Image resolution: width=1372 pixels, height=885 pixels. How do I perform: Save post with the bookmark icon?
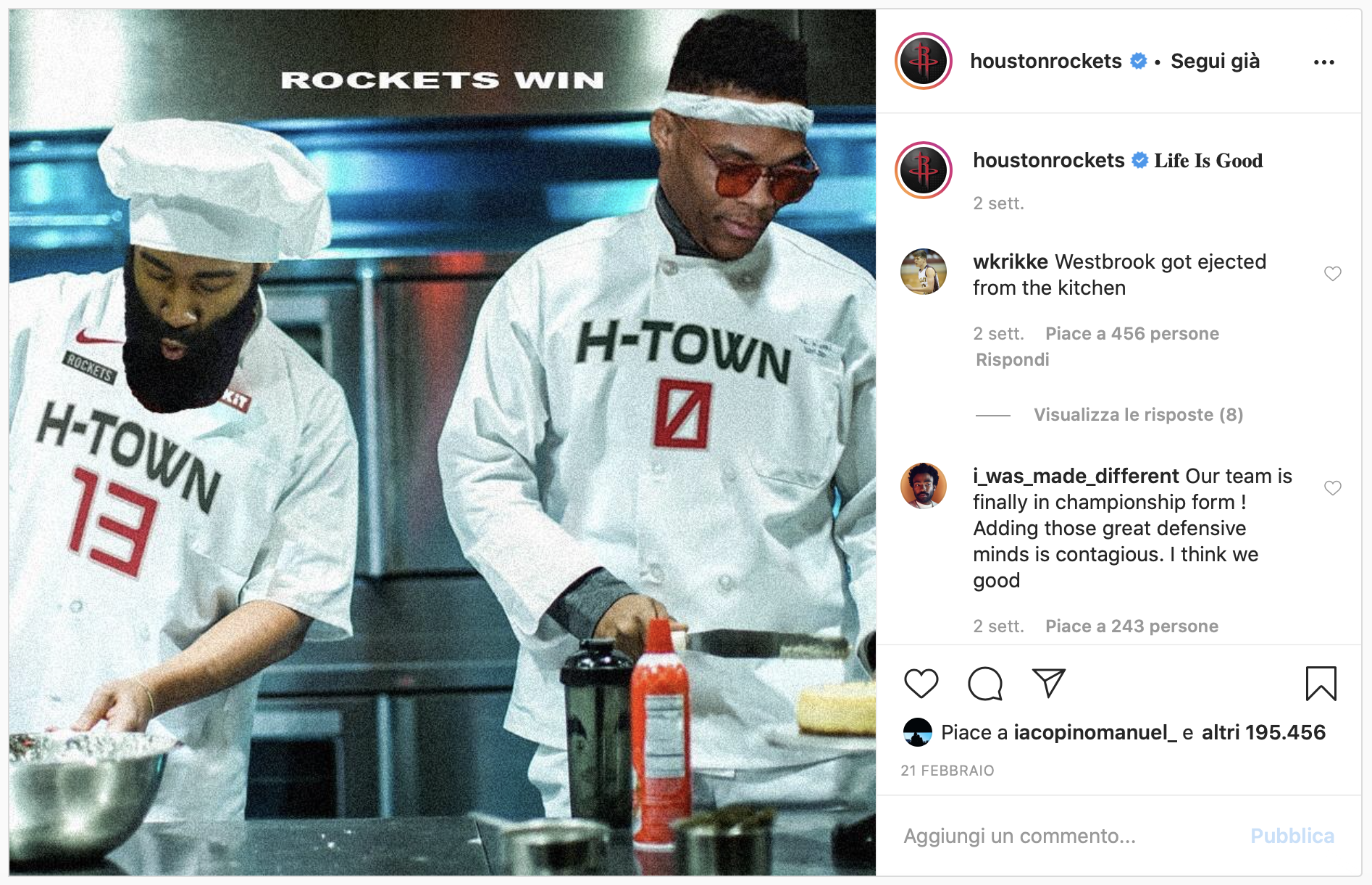1321,684
